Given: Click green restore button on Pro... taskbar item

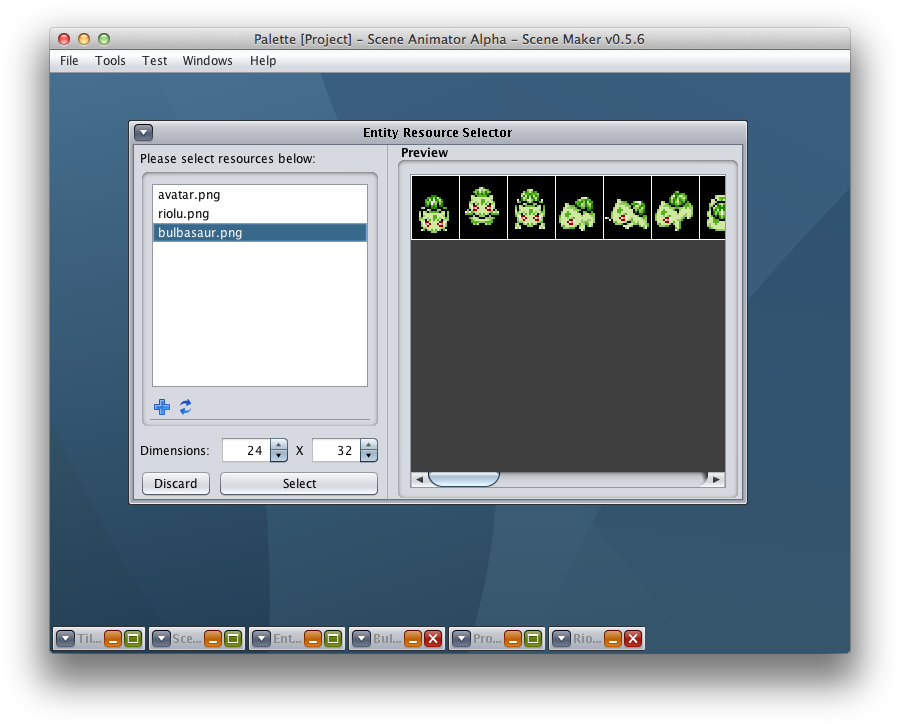Looking at the screenshot, I should click(533, 638).
